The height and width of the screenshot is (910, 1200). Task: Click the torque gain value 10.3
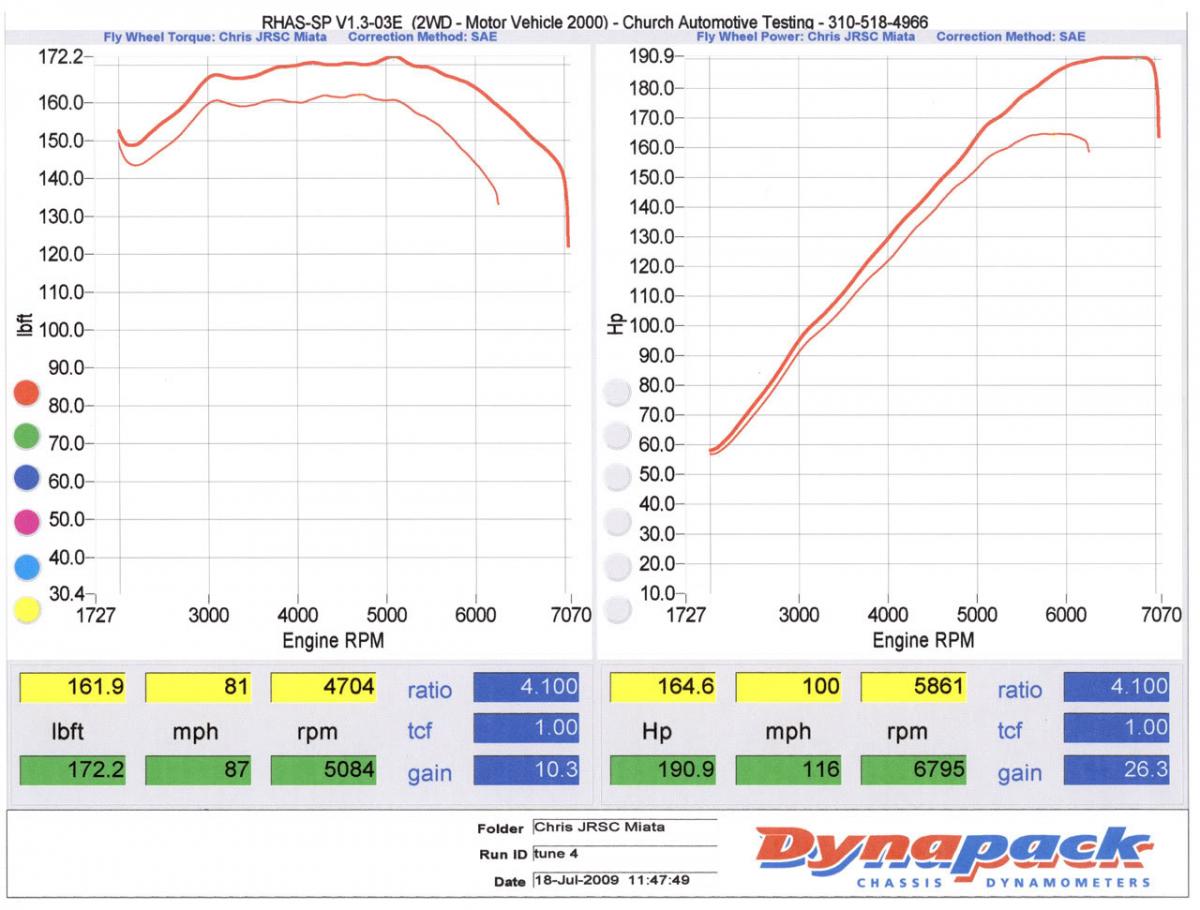pyautogui.click(x=526, y=770)
